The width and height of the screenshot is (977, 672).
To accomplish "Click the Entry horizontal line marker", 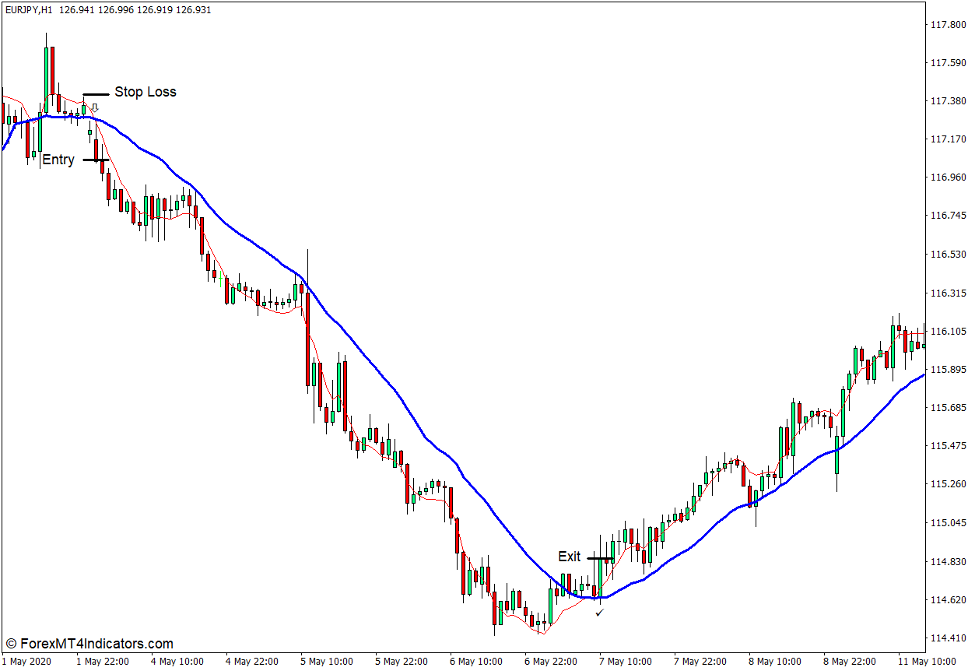I will point(96,160).
